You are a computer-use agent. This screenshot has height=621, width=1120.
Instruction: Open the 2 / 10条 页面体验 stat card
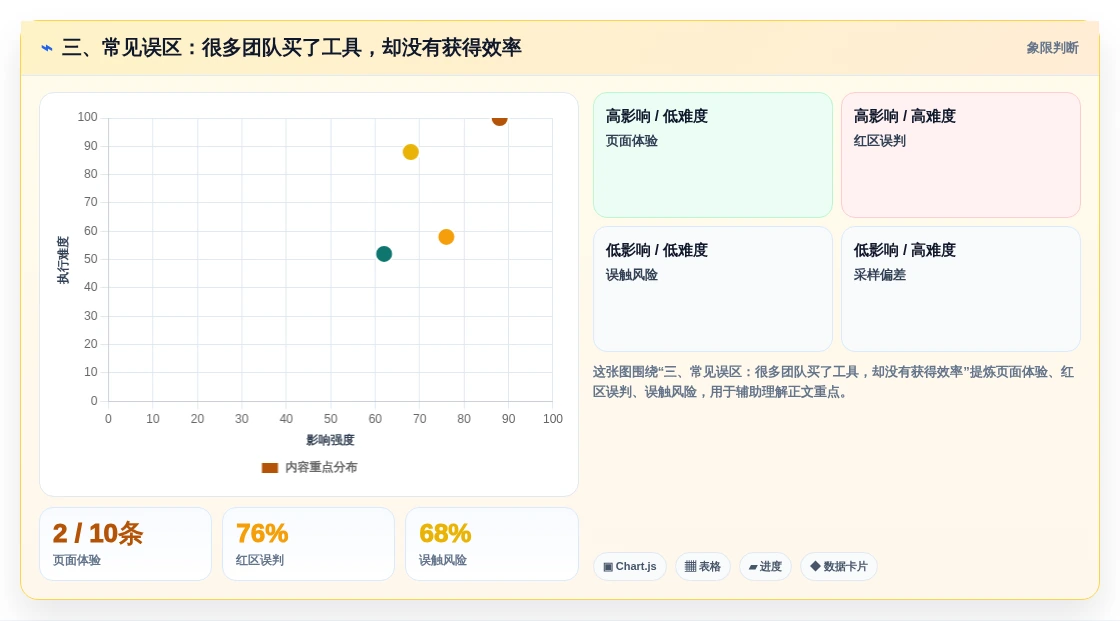(x=126, y=544)
